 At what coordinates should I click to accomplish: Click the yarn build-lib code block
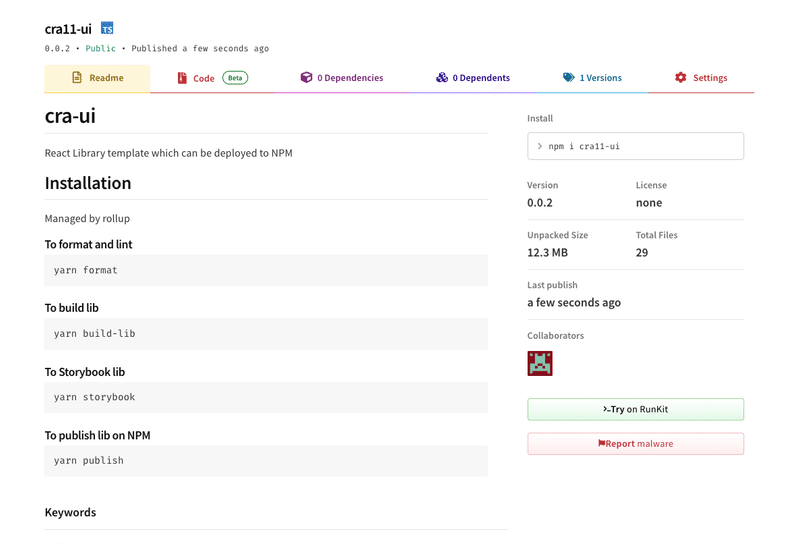coord(266,334)
